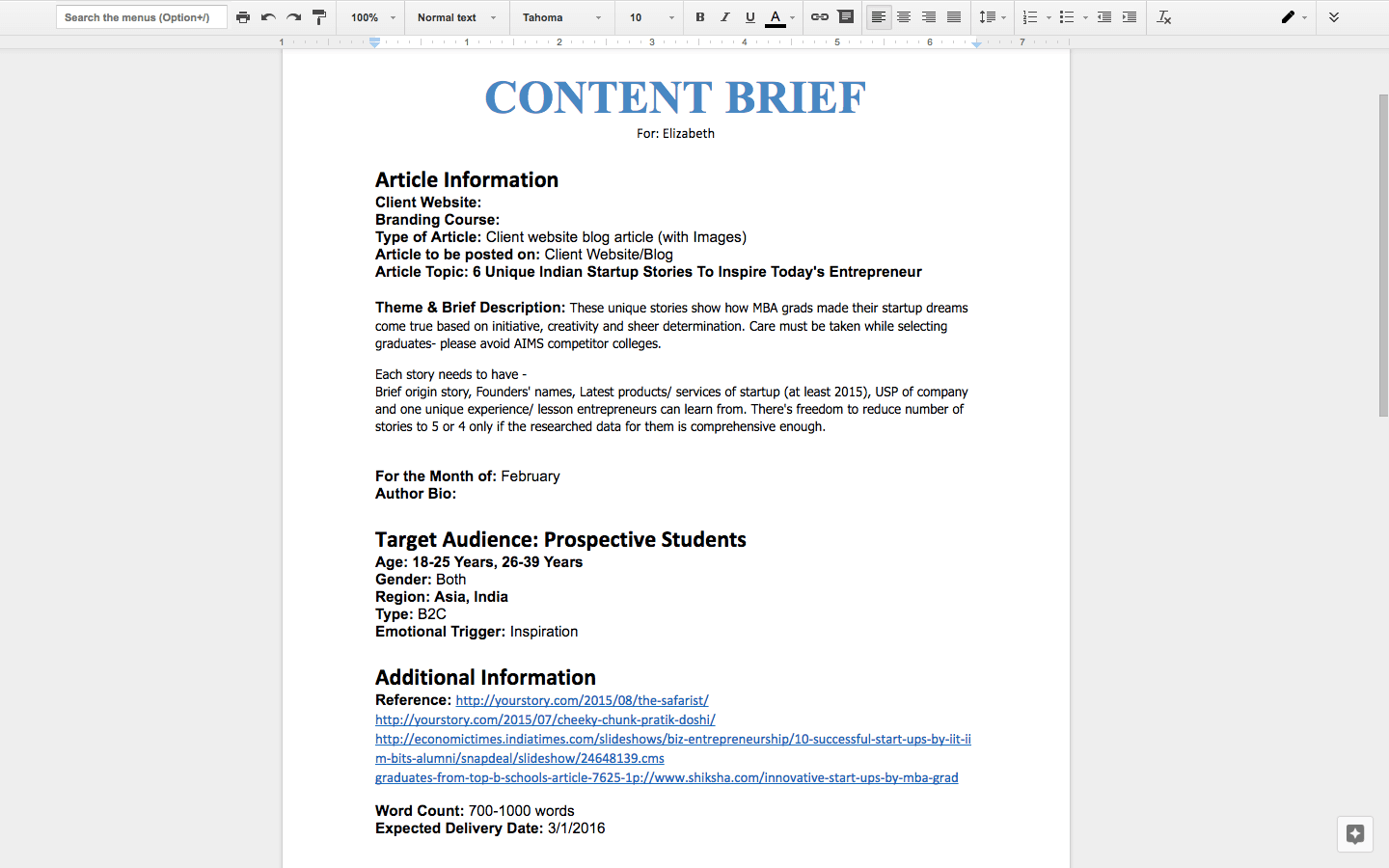Apply a bulleted list

pyautogui.click(x=1067, y=17)
